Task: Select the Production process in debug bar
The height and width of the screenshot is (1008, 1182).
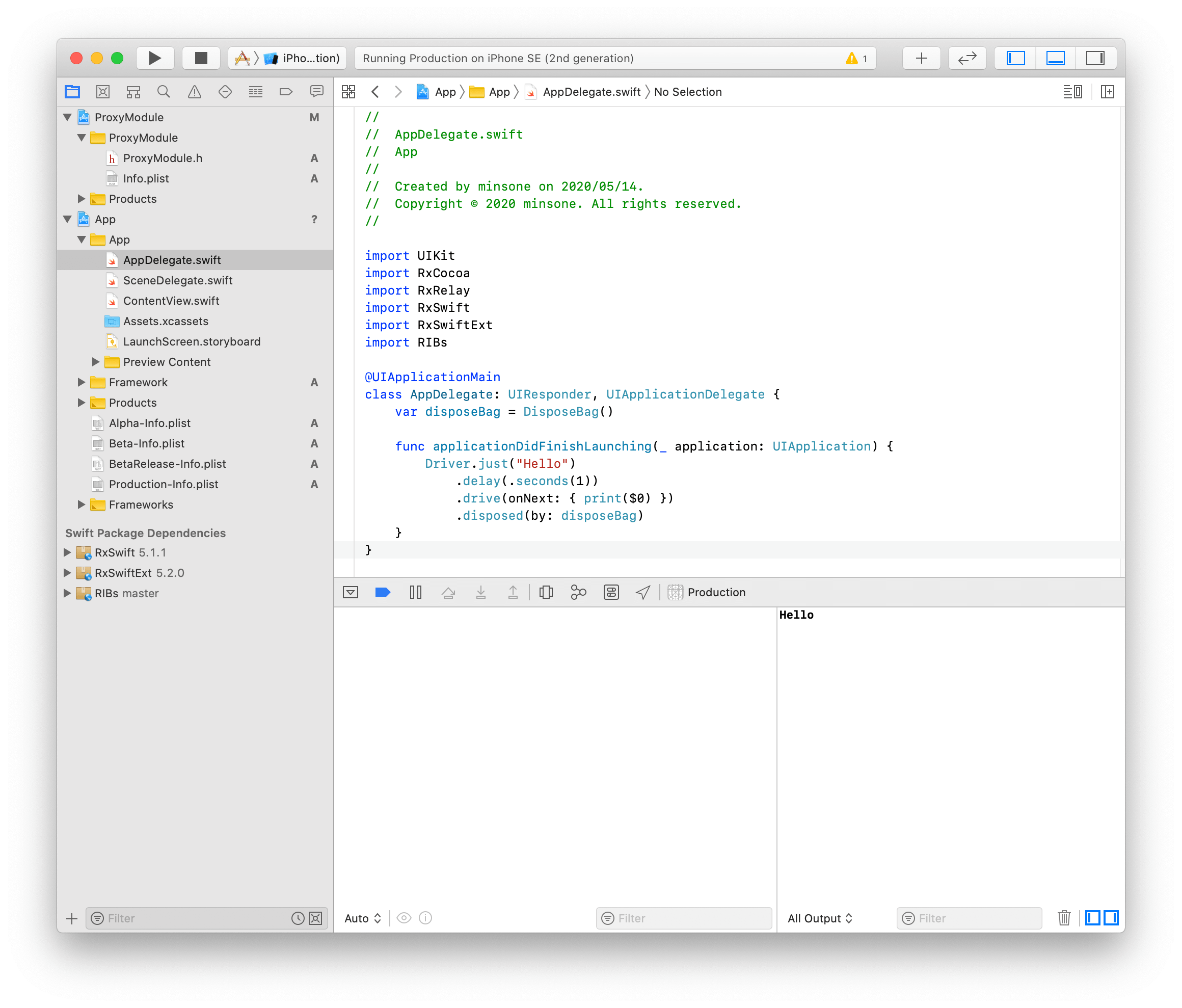Action: (706, 593)
